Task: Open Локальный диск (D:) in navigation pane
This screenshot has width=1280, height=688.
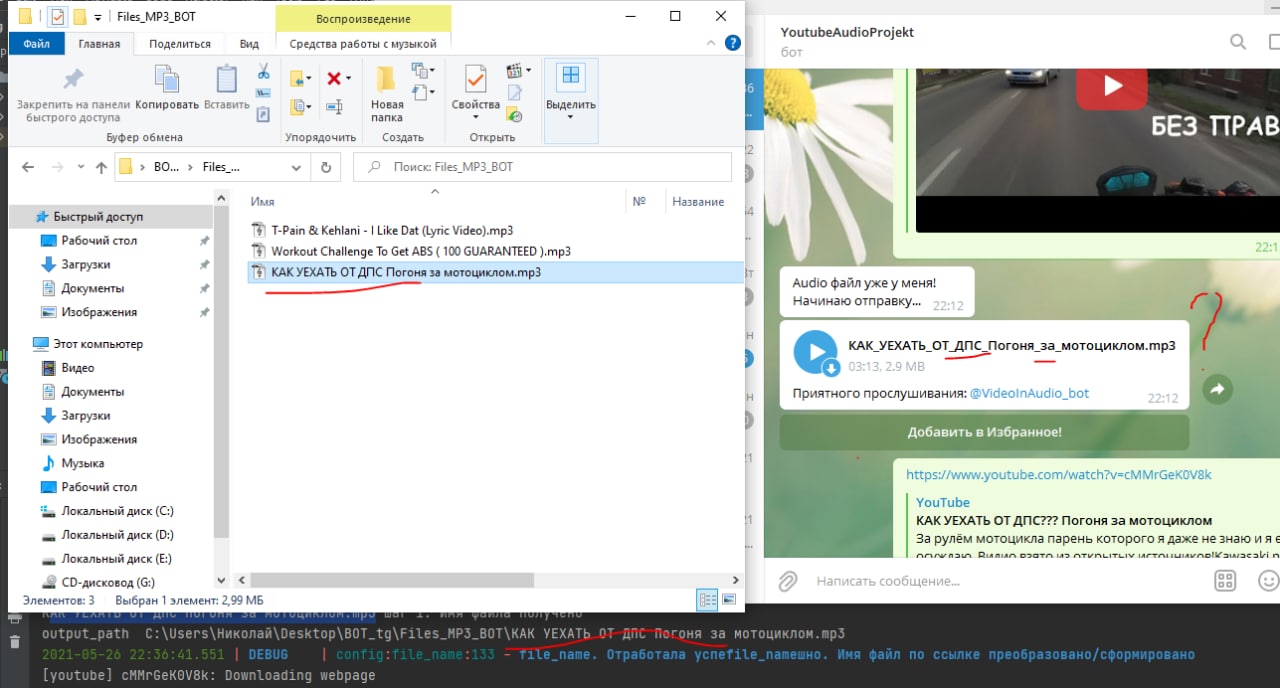Action: pyautogui.click(x=117, y=535)
